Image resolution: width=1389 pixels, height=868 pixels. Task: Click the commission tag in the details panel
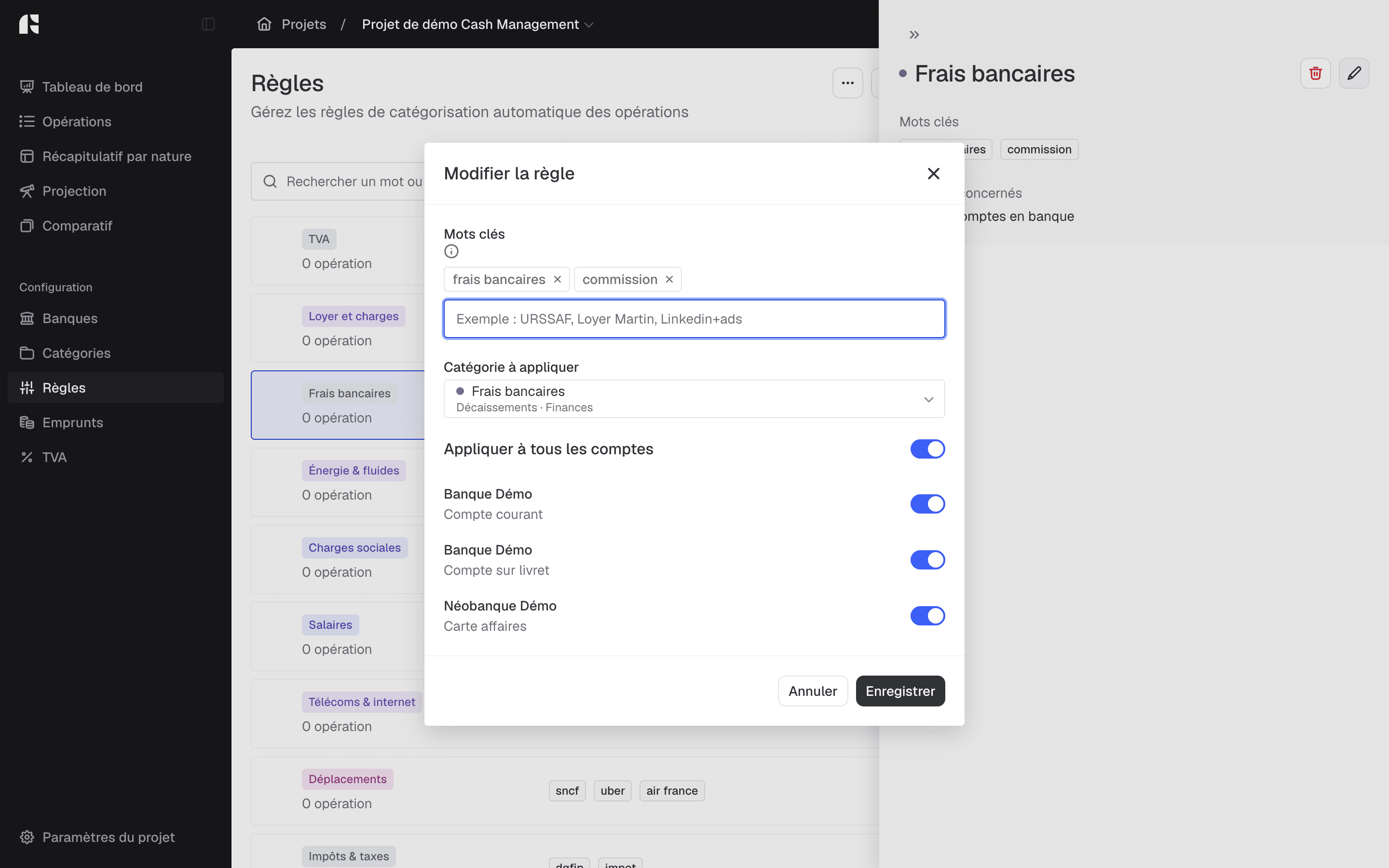point(1039,149)
